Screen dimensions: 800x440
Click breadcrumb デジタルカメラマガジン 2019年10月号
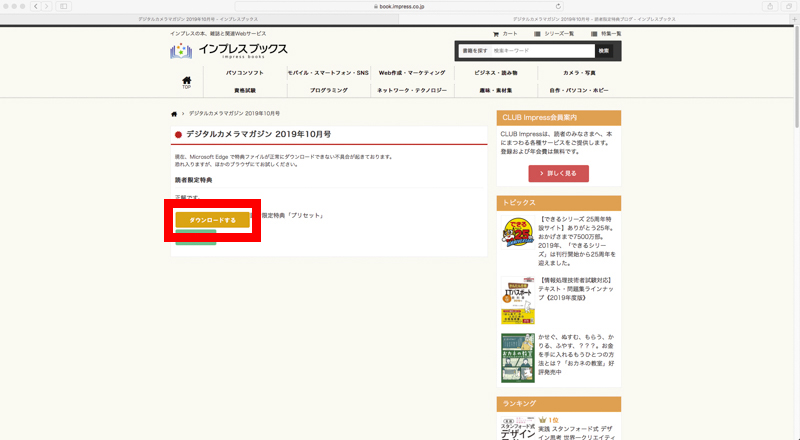pyautogui.click(x=234, y=113)
